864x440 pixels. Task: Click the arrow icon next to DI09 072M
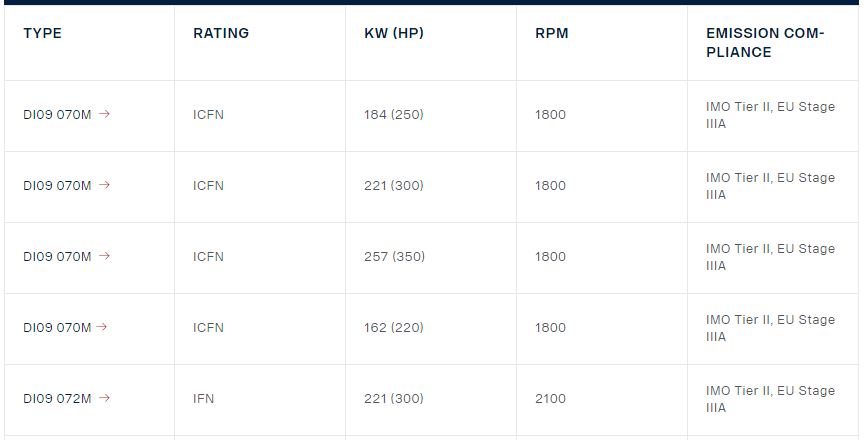104,398
